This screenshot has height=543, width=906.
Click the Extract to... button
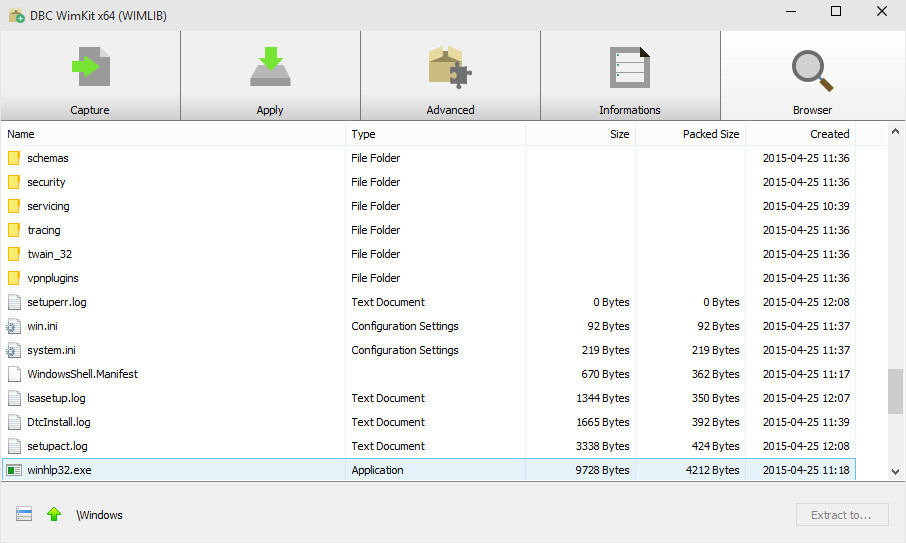click(x=842, y=515)
